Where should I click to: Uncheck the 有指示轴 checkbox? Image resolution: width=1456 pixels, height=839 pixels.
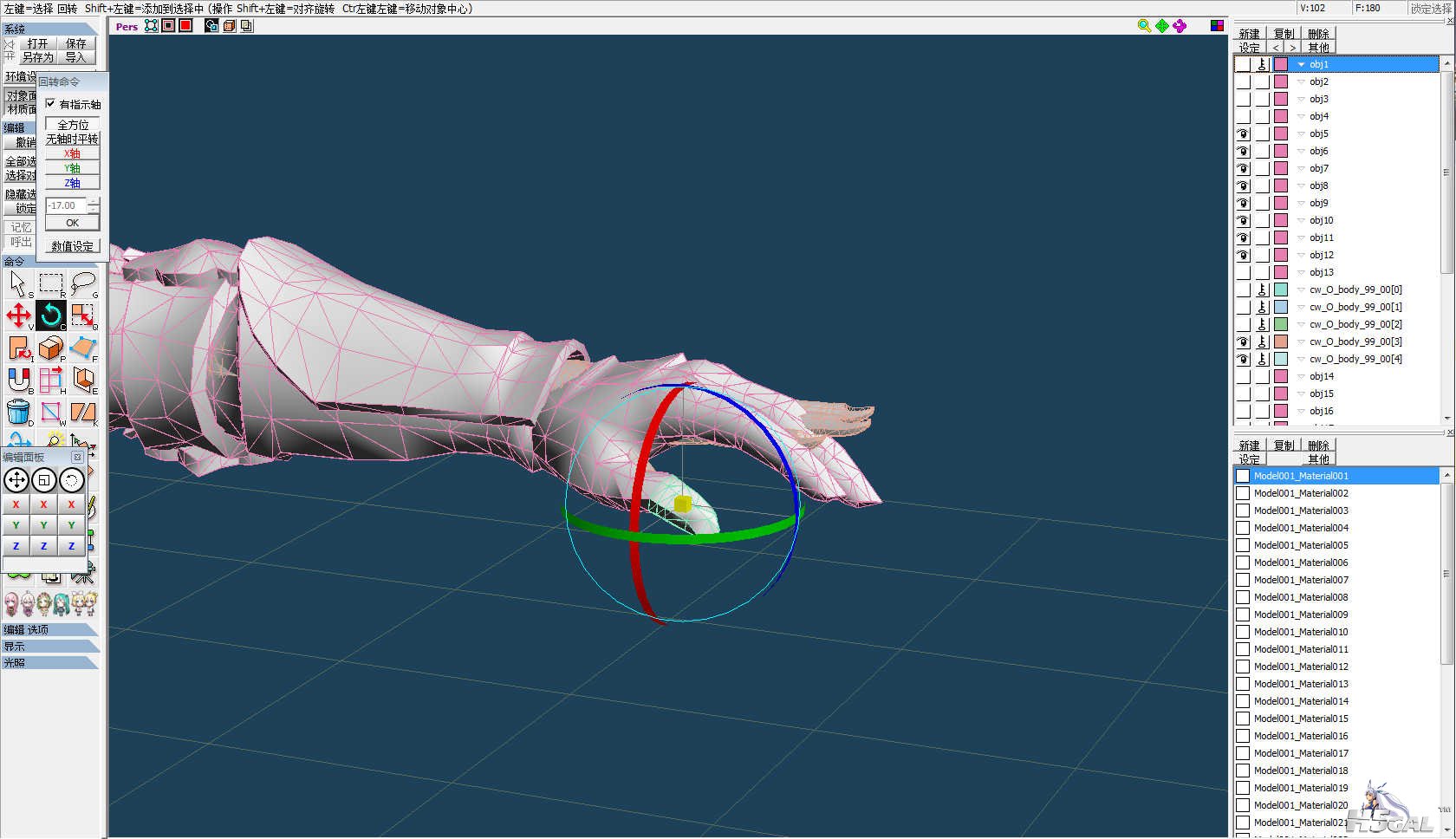pos(50,104)
